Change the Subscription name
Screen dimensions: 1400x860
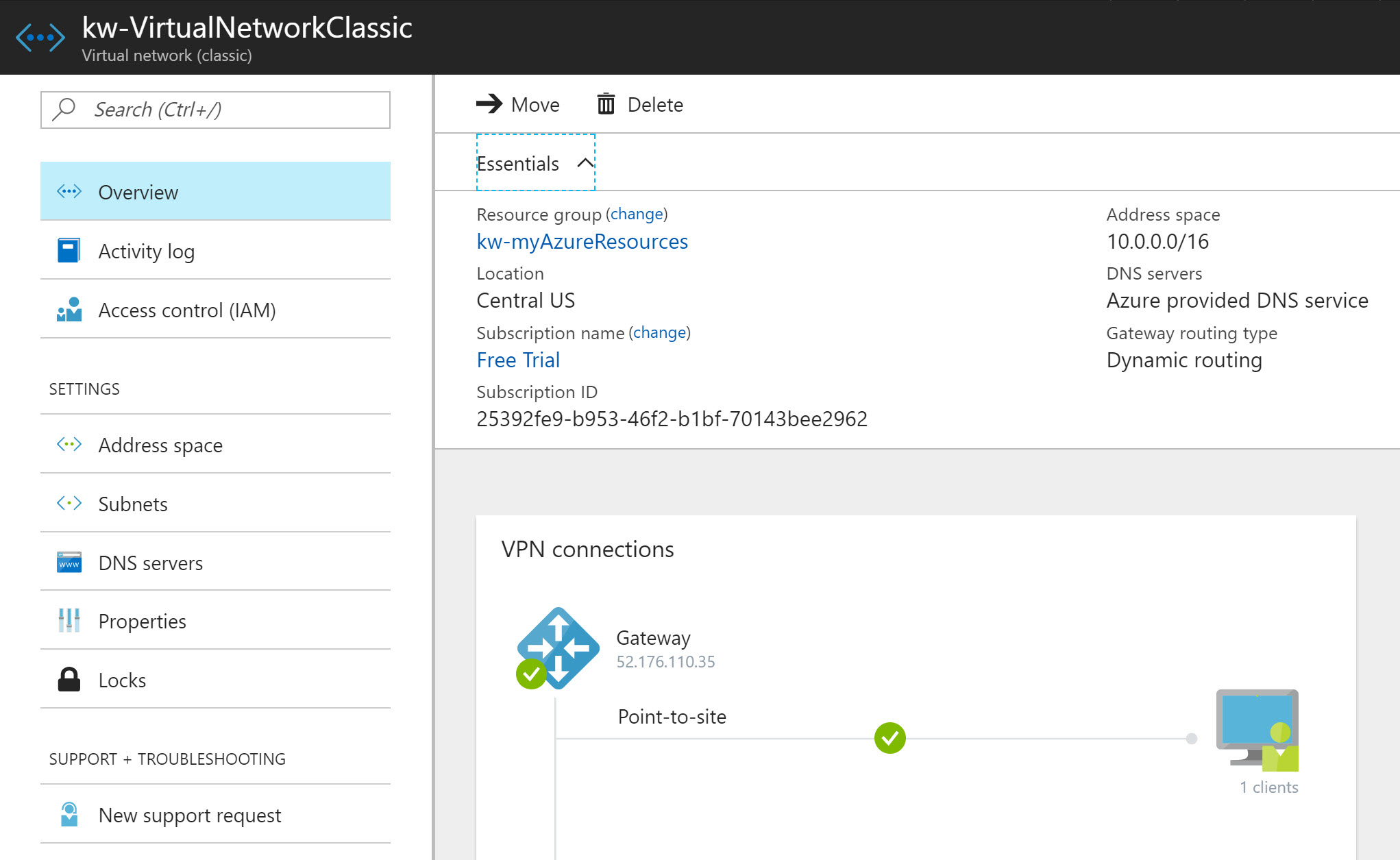click(659, 332)
